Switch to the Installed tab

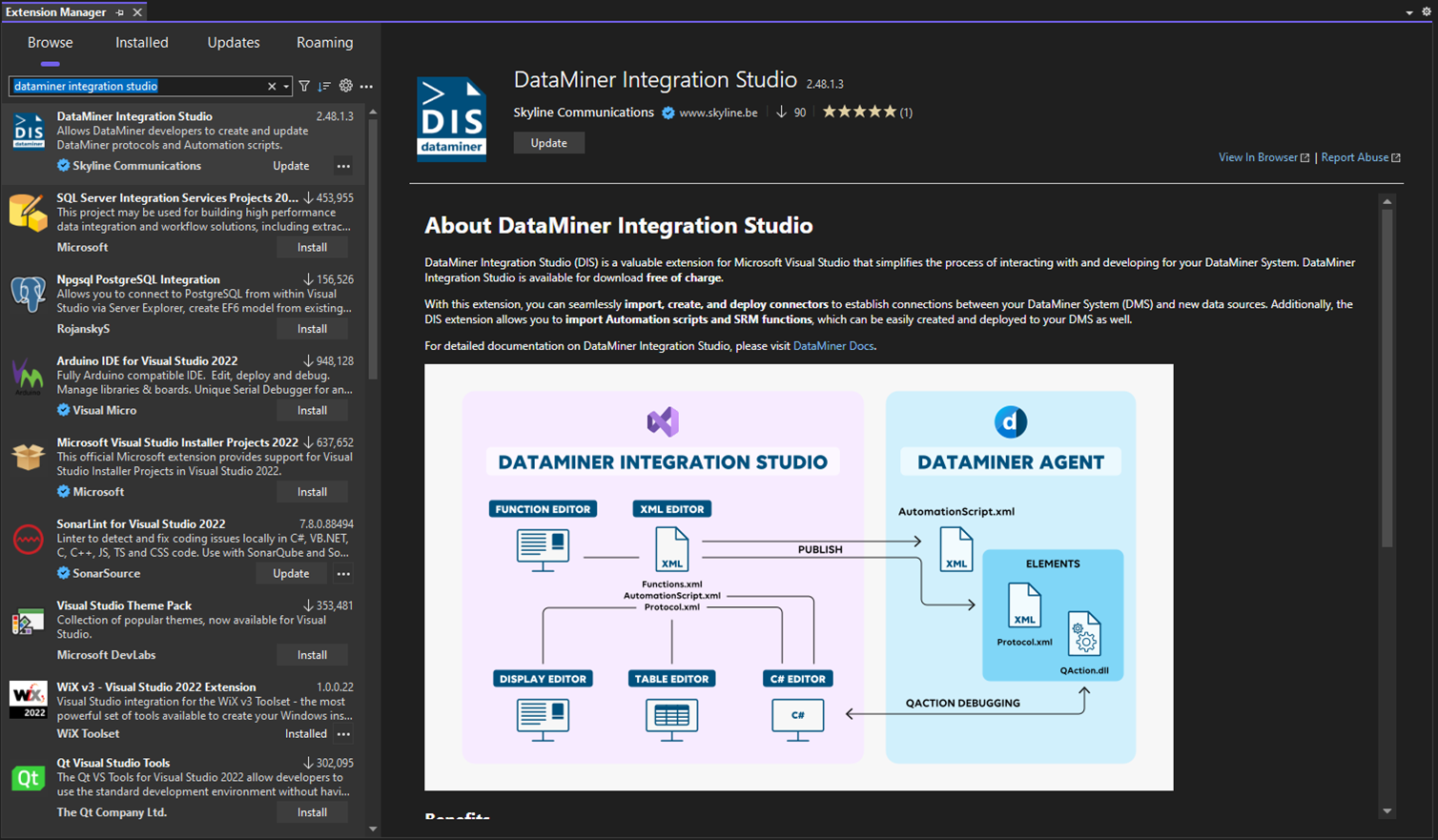pyautogui.click(x=142, y=43)
